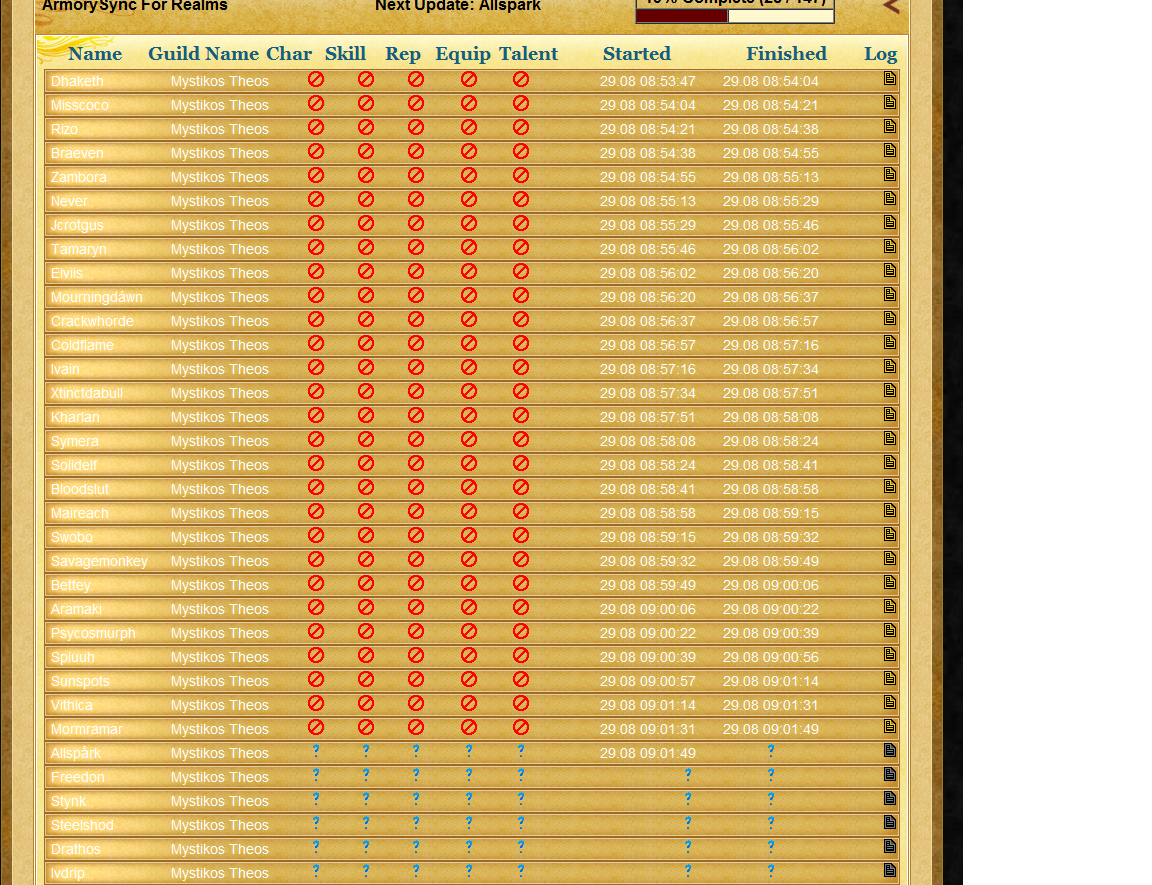
Task: Click the Rep failed icon for Sunspots
Action: tap(416, 679)
